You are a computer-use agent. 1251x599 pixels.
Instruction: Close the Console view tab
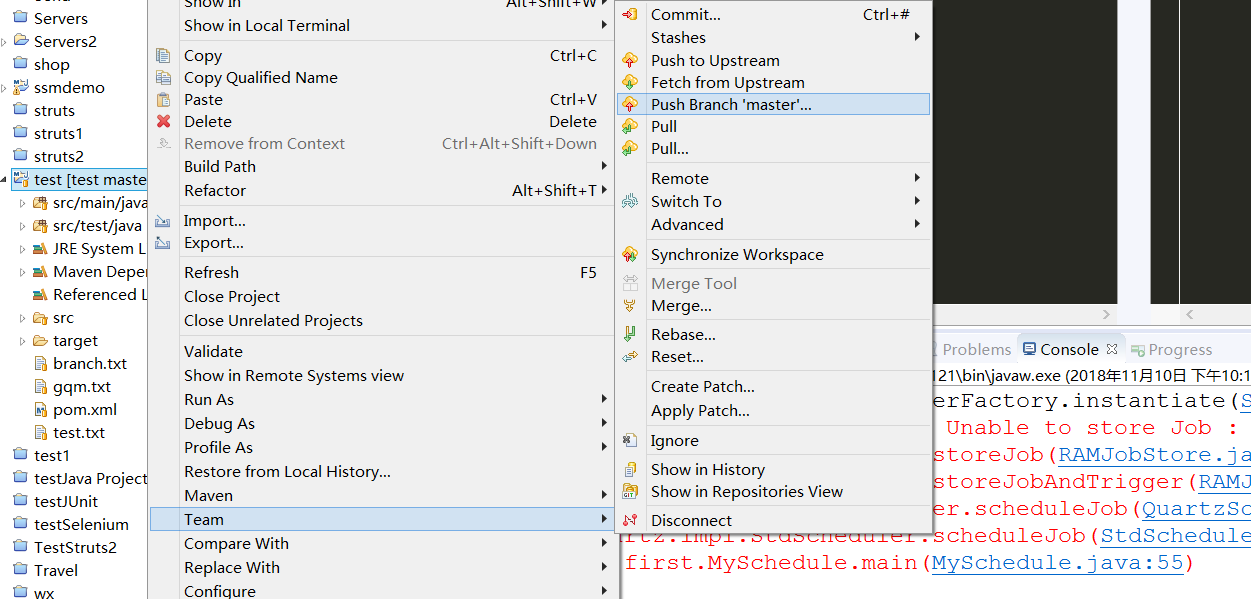(x=1111, y=350)
